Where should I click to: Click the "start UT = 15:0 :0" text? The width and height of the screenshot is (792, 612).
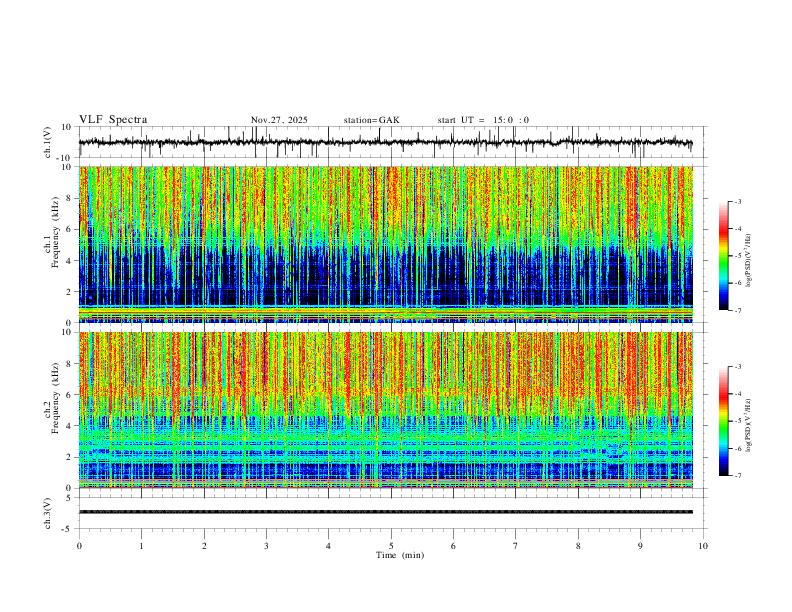[x=483, y=120]
